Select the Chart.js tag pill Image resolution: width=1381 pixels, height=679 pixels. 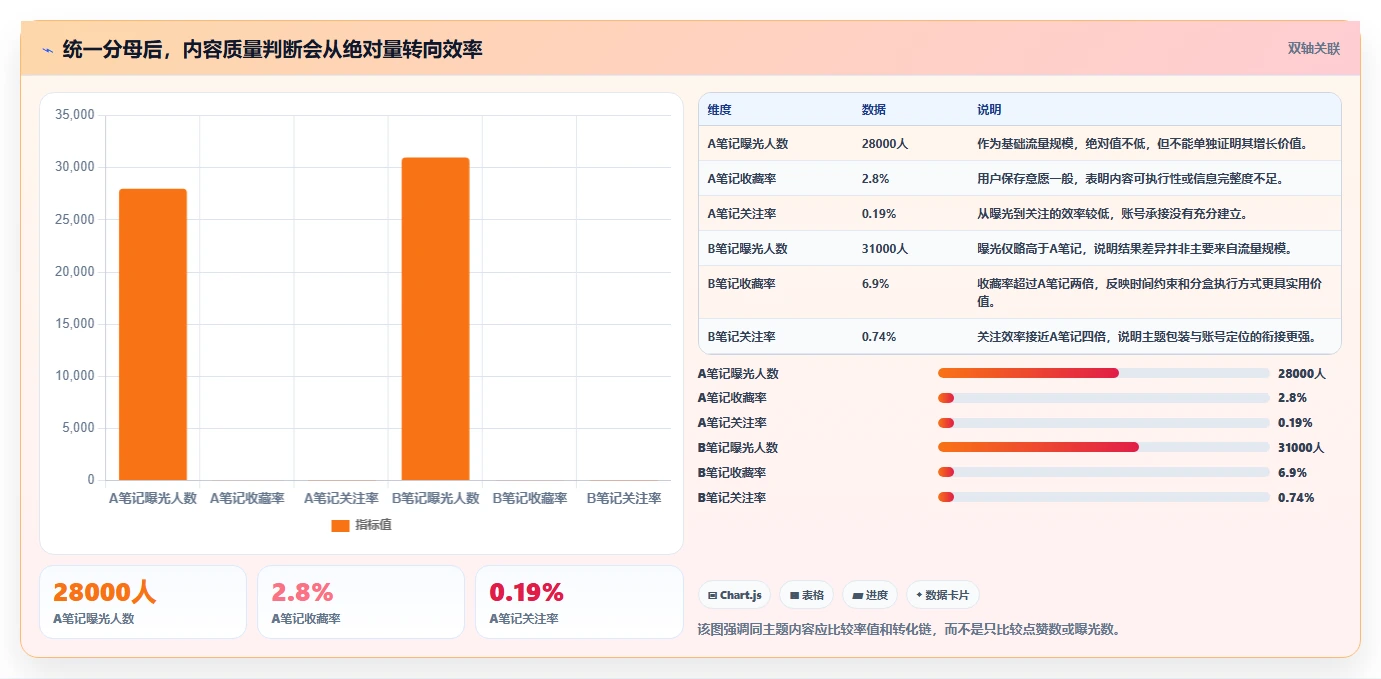734,595
